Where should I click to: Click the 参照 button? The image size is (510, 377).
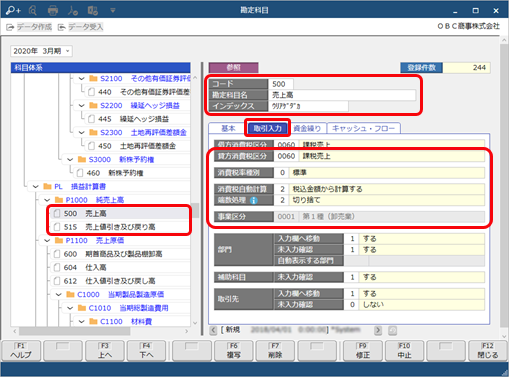233,68
